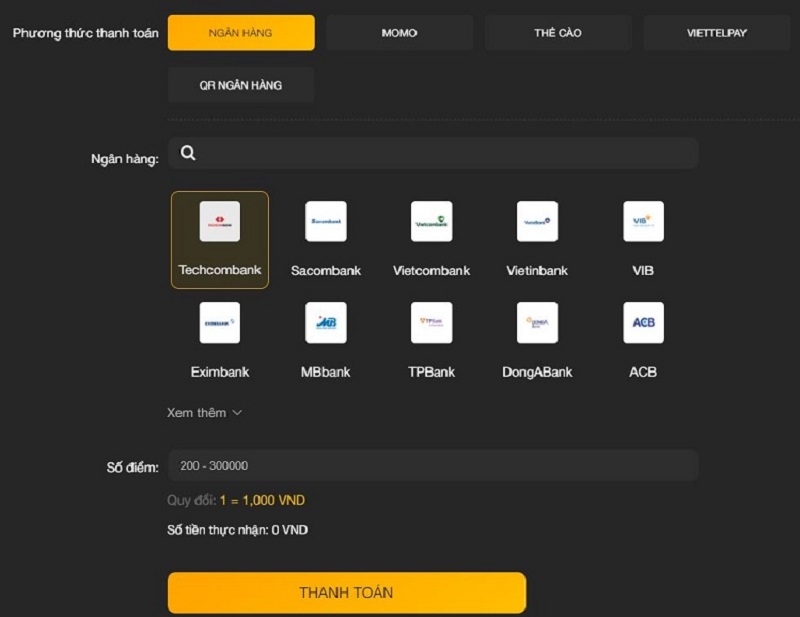This screenshot has height=617, width=800.
Task: Click the Số điểm amount input field
Action: point(432,466)
